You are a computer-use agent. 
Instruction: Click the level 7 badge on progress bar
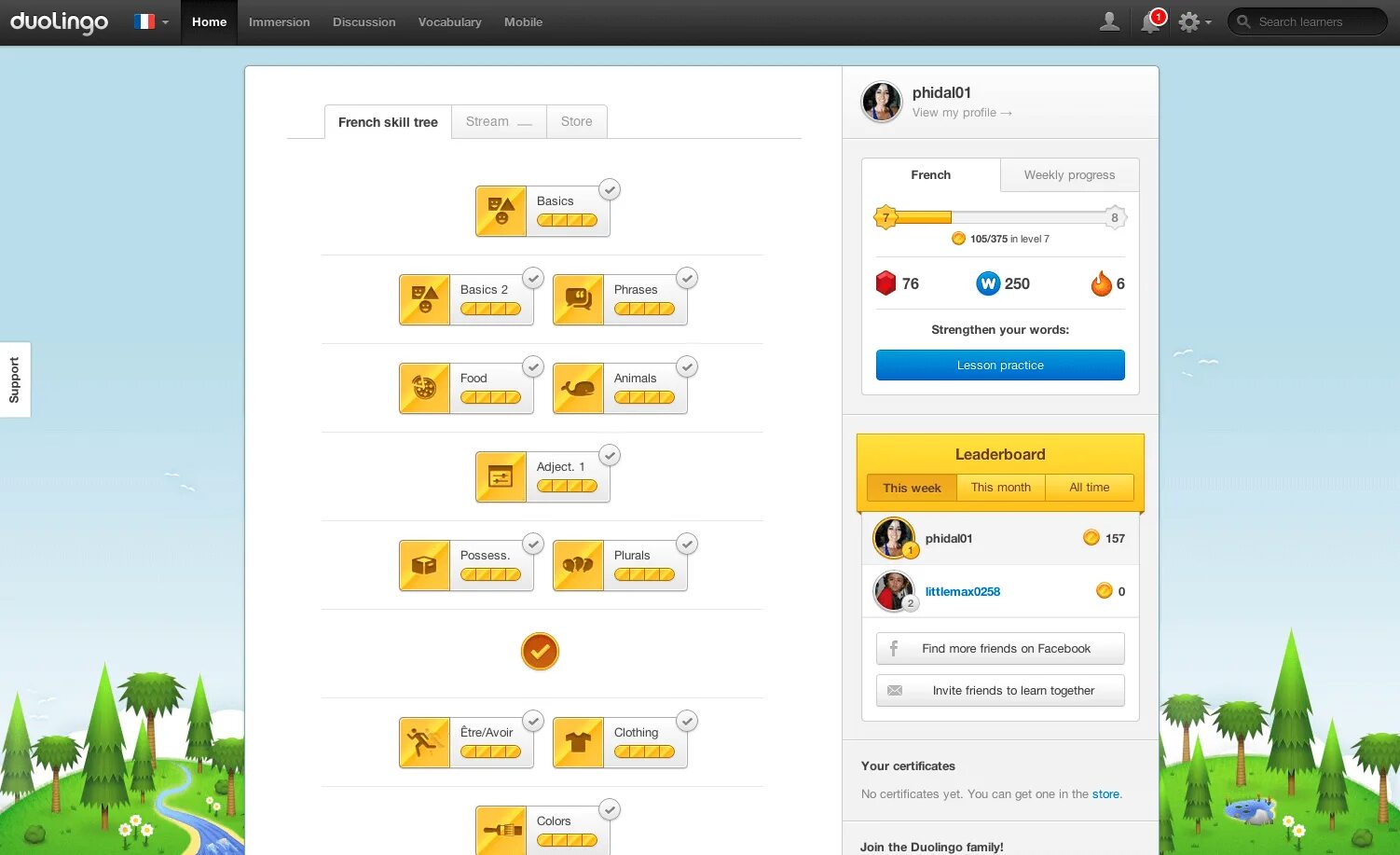pos(885,217)
